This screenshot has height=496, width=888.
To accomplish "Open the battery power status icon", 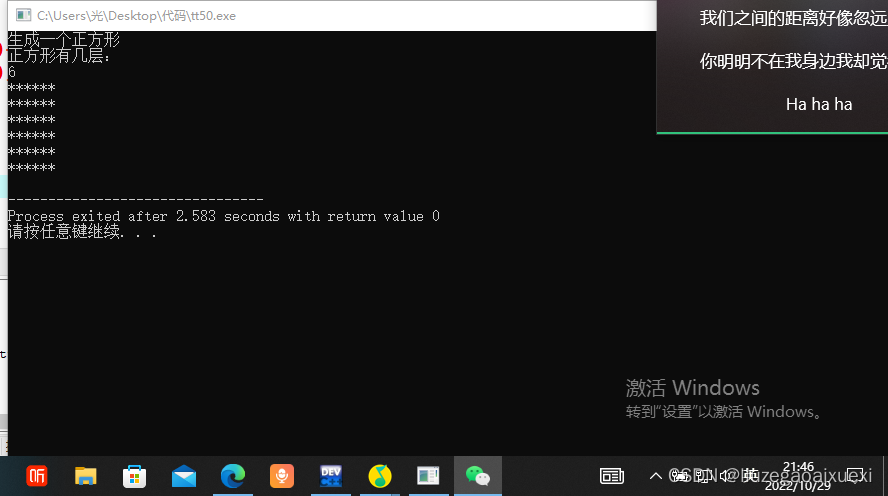I will click(680, 476).
